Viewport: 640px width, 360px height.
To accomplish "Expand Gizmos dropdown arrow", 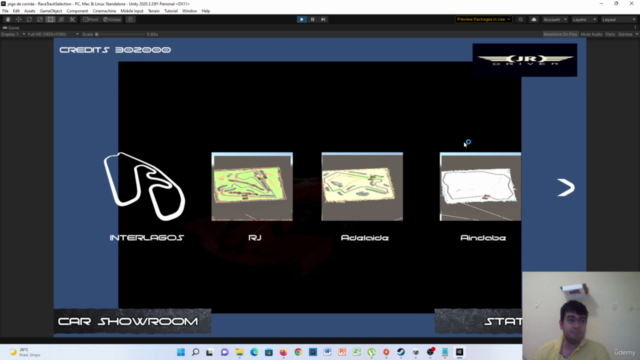I will 636,34.
